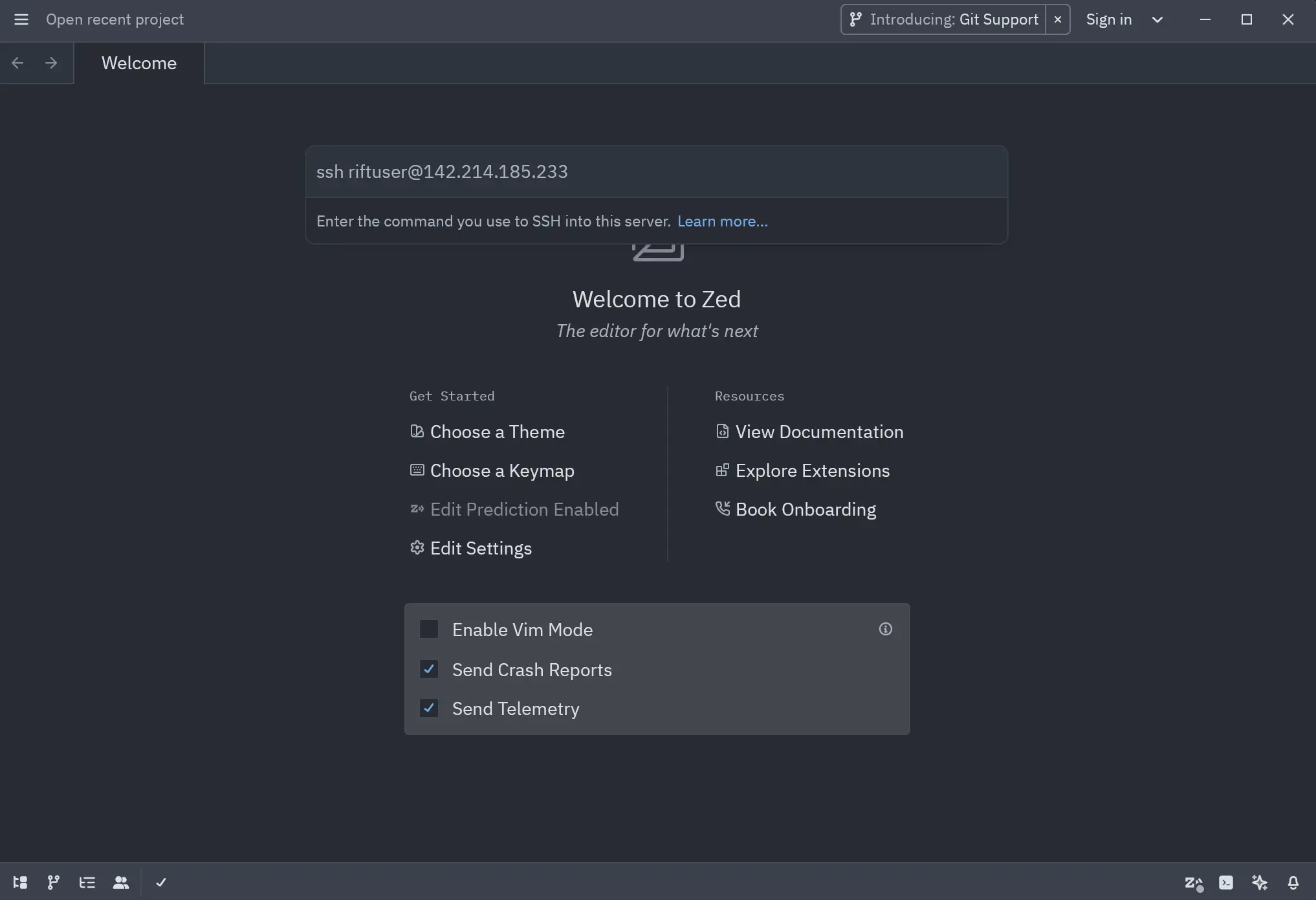Open the project panel from the status bar

tap(19, 883)
